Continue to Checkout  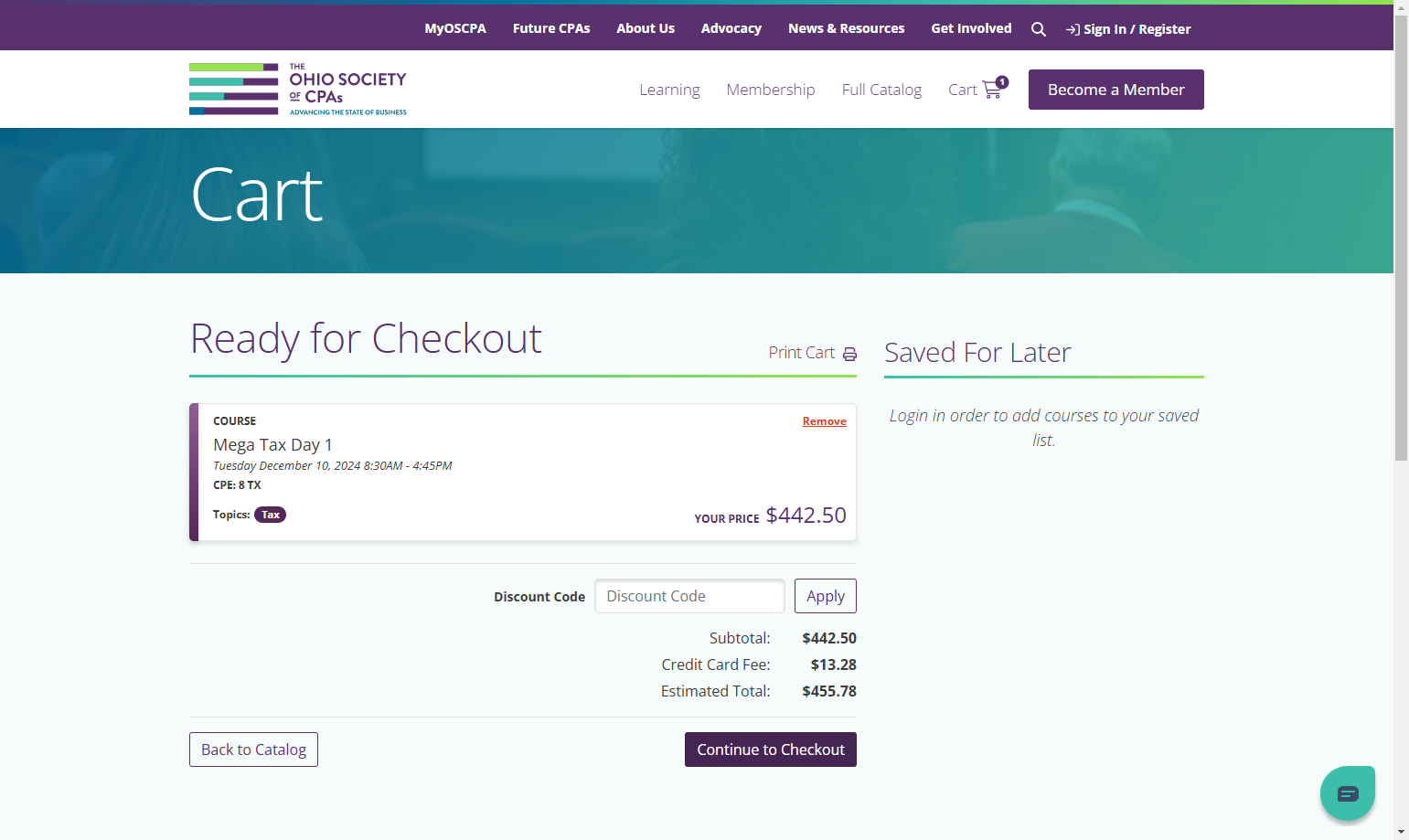tap(771, 750)
